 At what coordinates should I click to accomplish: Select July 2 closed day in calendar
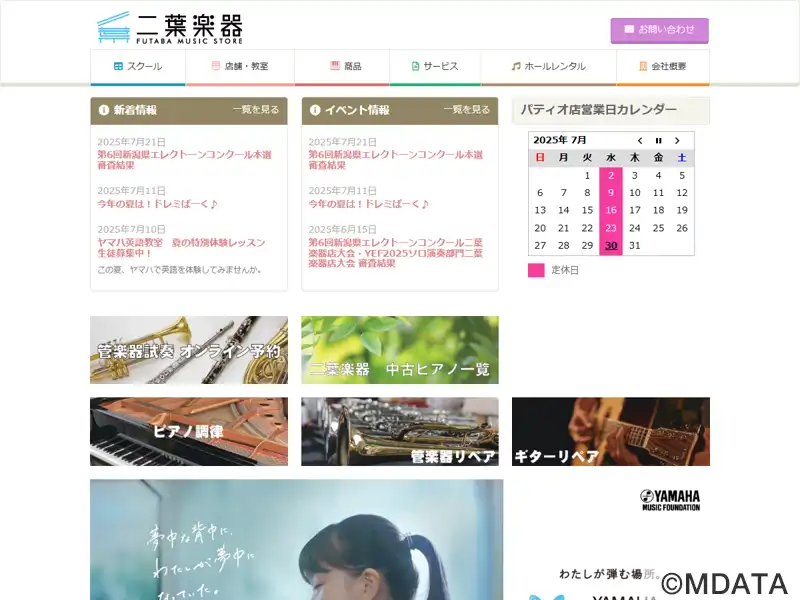point(611,176)
